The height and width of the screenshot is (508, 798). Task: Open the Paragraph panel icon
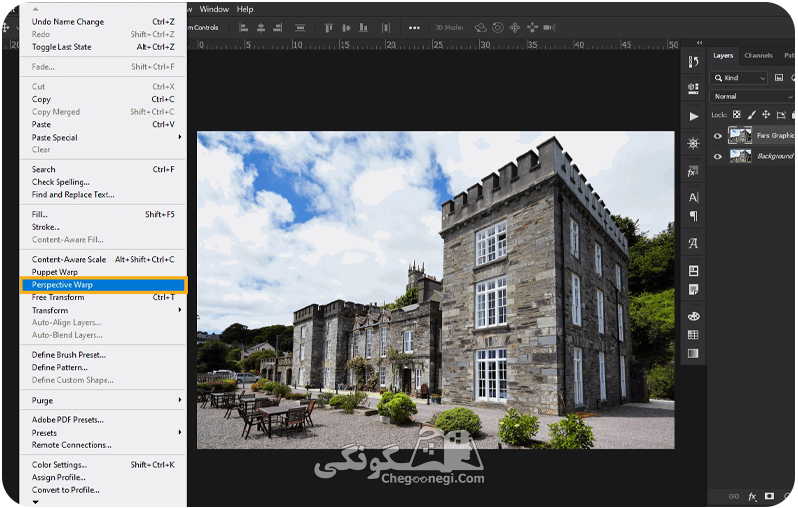pyautogui.click(x=694, y=216)
